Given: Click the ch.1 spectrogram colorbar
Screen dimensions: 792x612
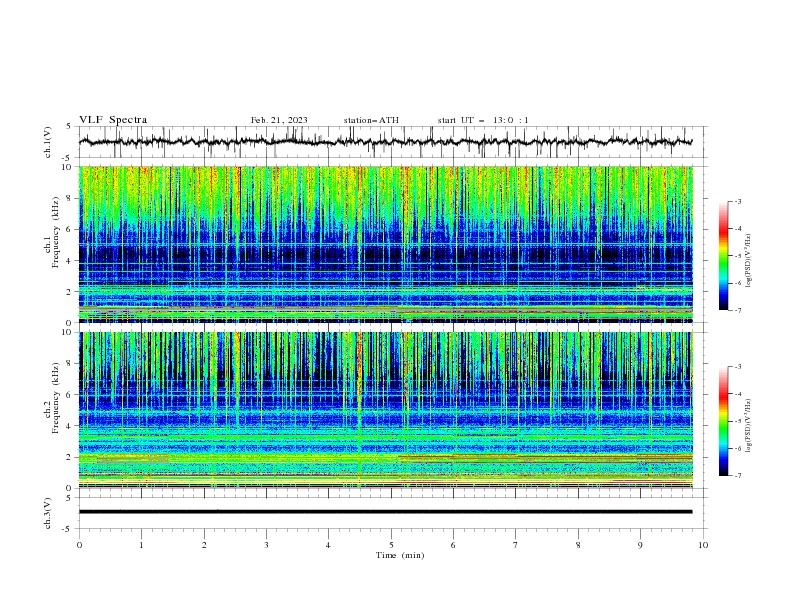Looking at the screenshot, I should pos(723,256).
